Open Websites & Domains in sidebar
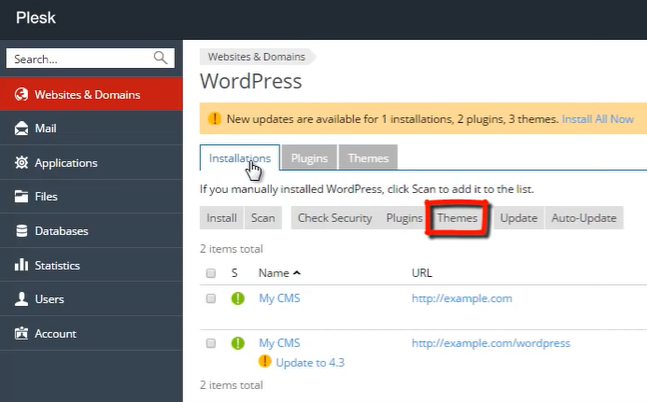 (x=91, y=94)
